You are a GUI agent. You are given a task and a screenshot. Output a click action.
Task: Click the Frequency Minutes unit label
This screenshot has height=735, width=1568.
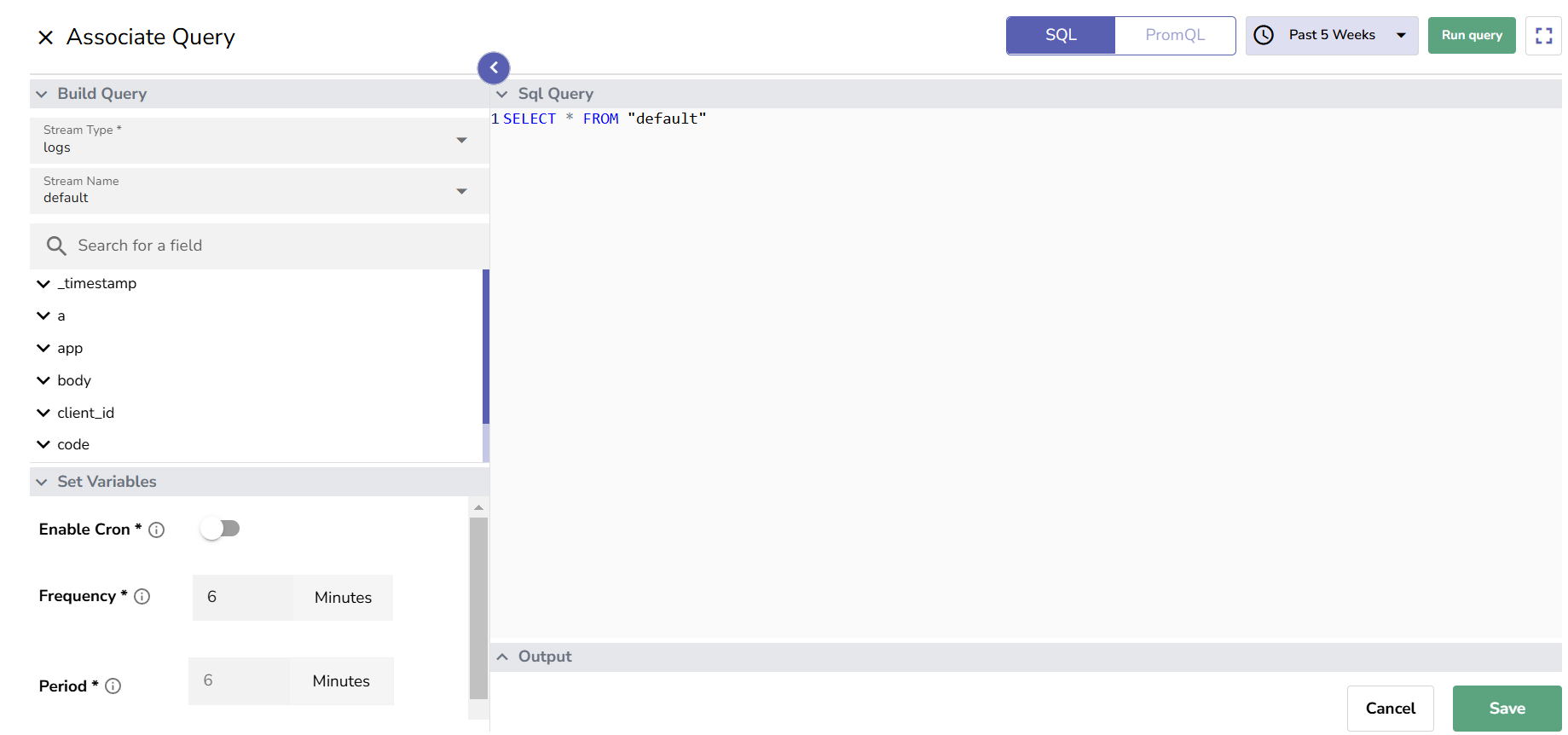(x=343, y=598)
